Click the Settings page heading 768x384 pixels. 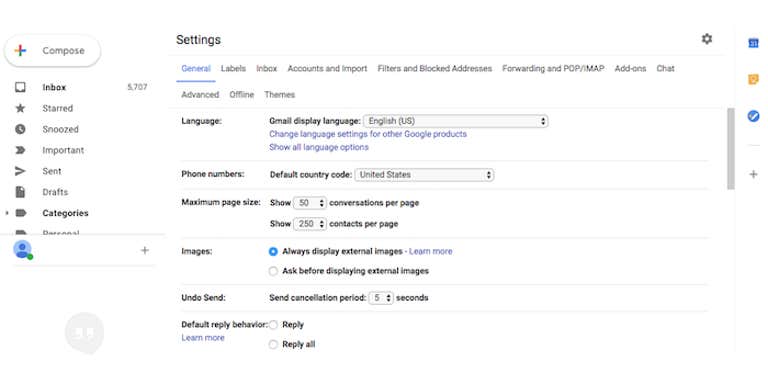[198, 40]
